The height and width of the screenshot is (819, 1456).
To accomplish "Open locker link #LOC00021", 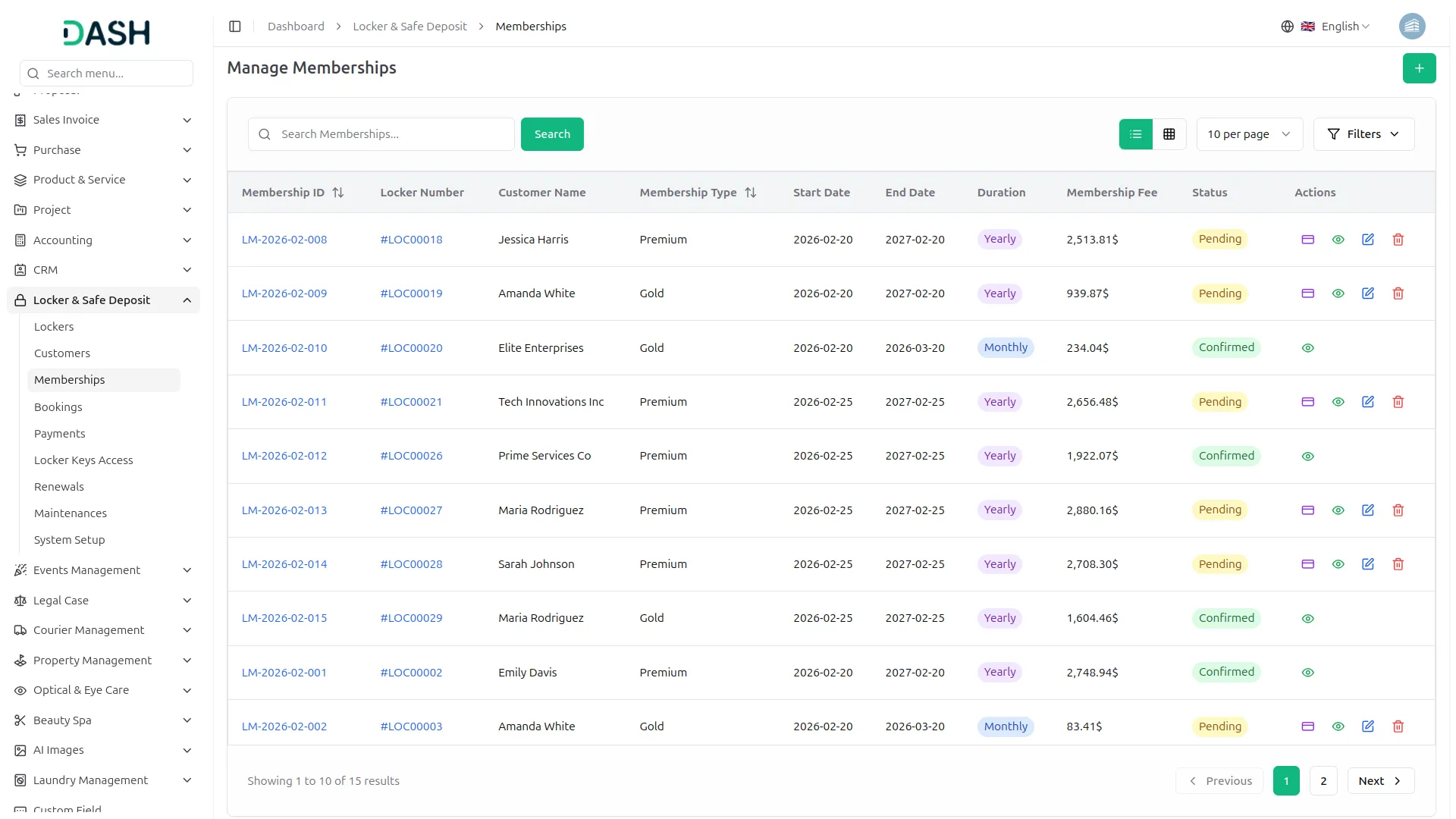I will pos(410,402).
